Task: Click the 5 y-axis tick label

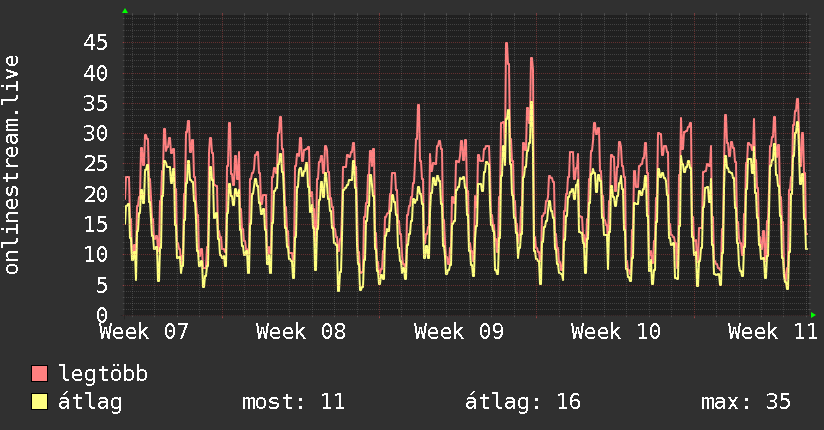Action: 102,285
